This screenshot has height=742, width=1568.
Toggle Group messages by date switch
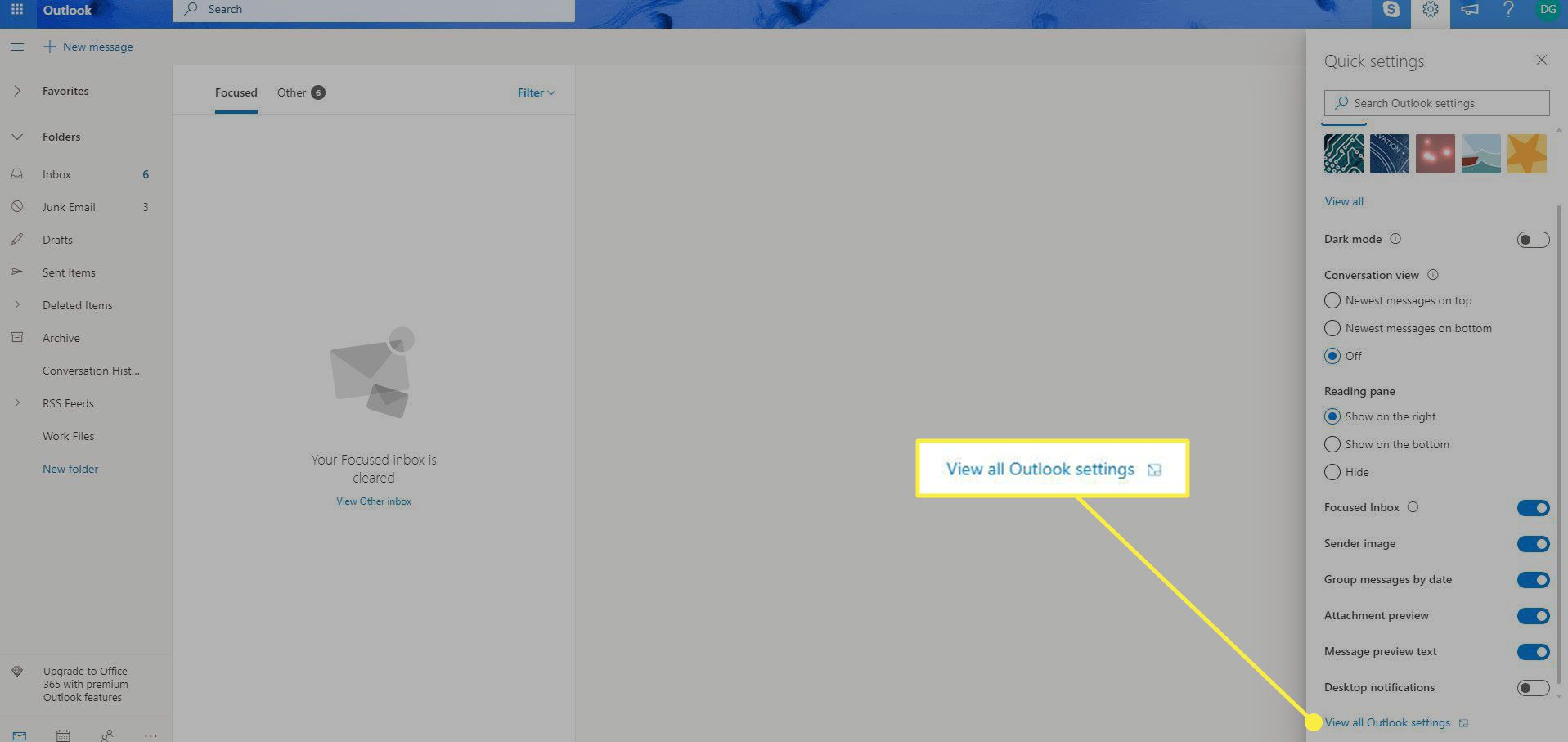[x=1533, y=580]
